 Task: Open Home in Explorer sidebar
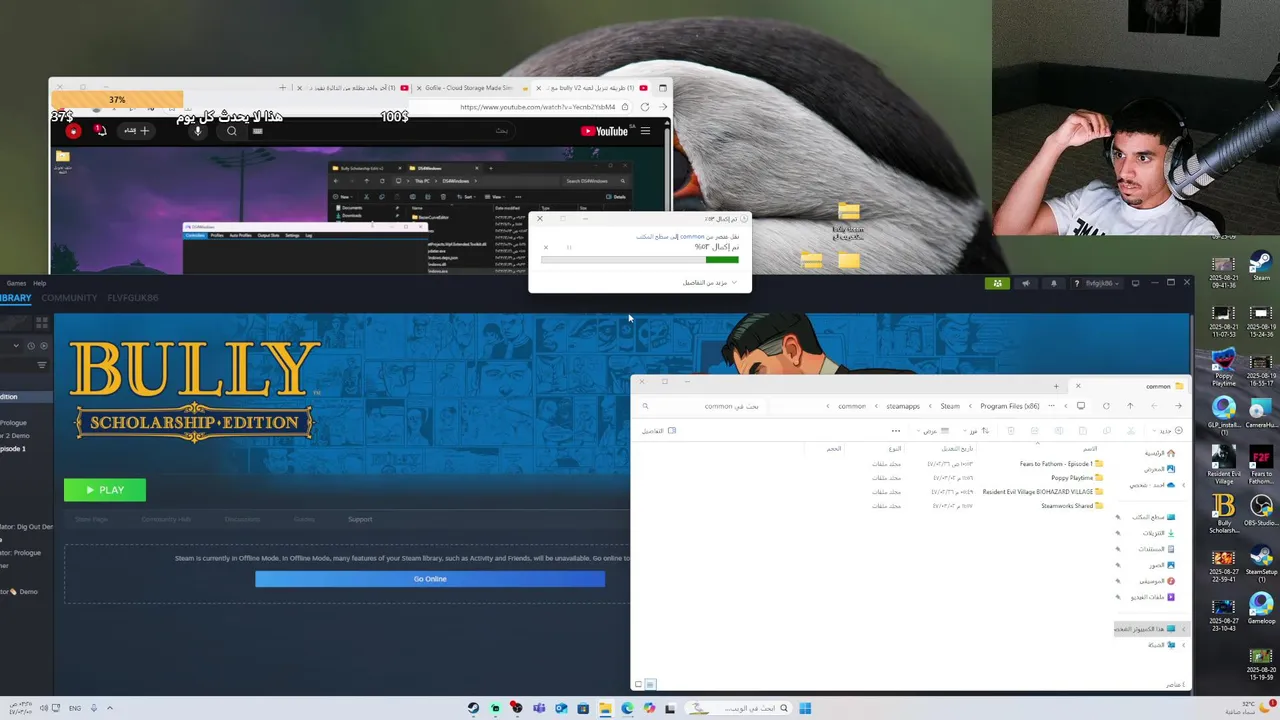coord(1160,453)
